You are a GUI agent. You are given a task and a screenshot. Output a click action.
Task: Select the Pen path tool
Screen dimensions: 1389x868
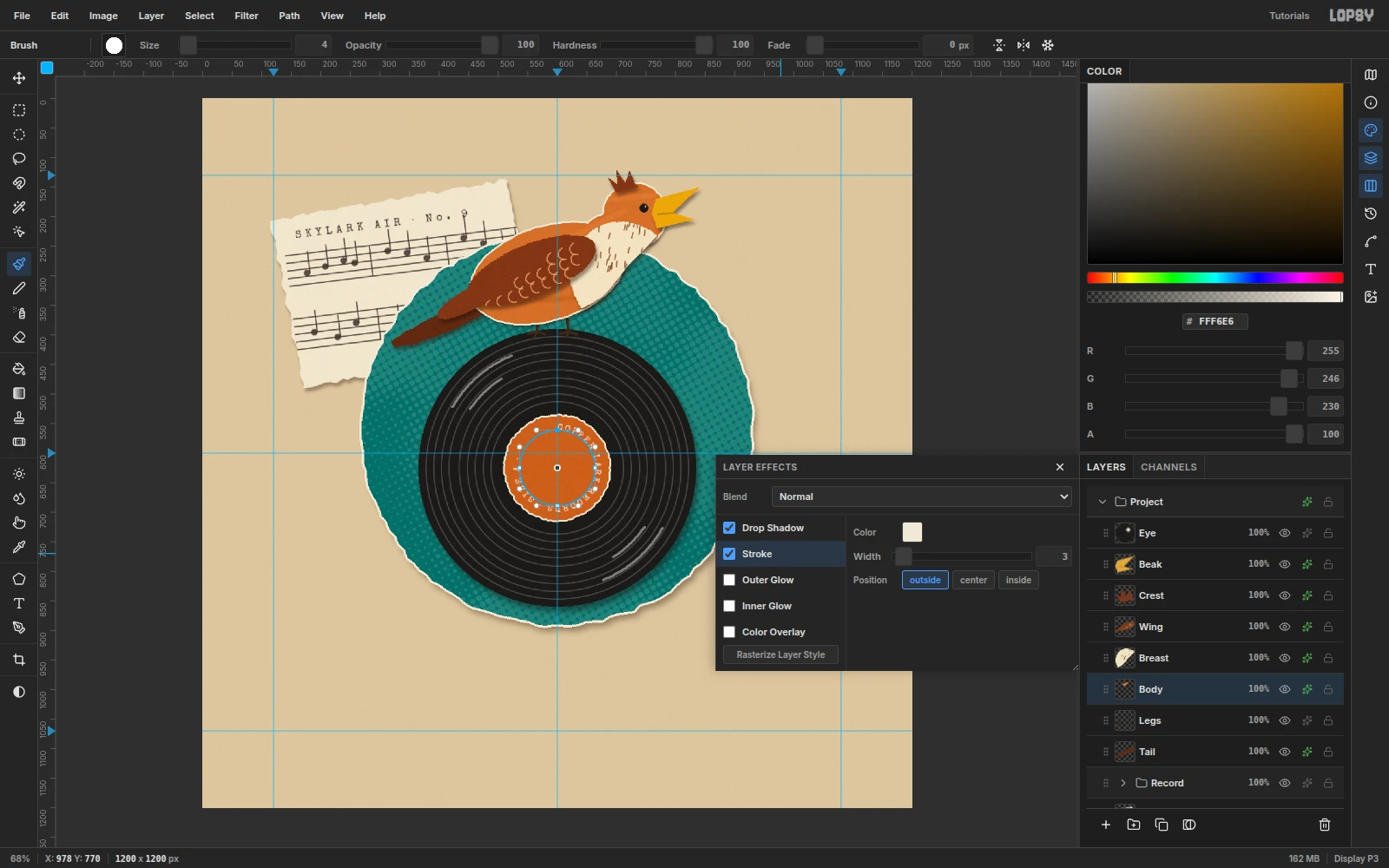tap(19, 628)
